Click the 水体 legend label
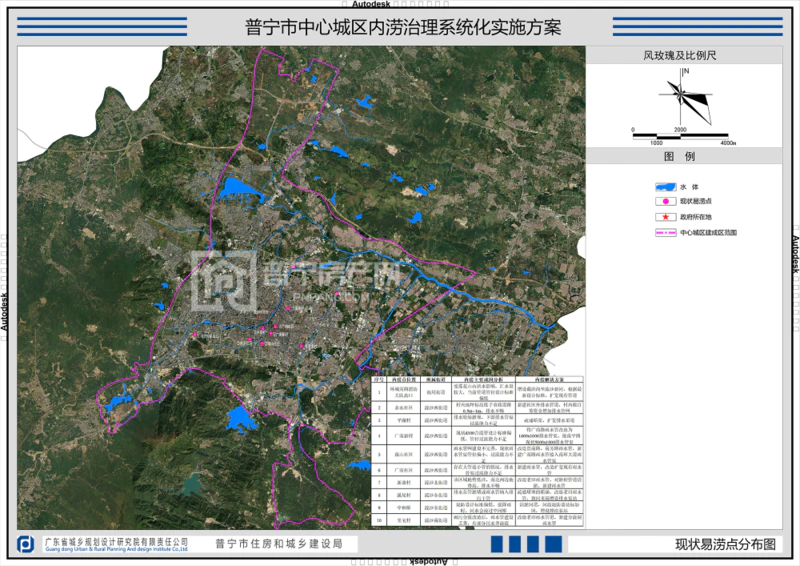 tap(688, 187)
